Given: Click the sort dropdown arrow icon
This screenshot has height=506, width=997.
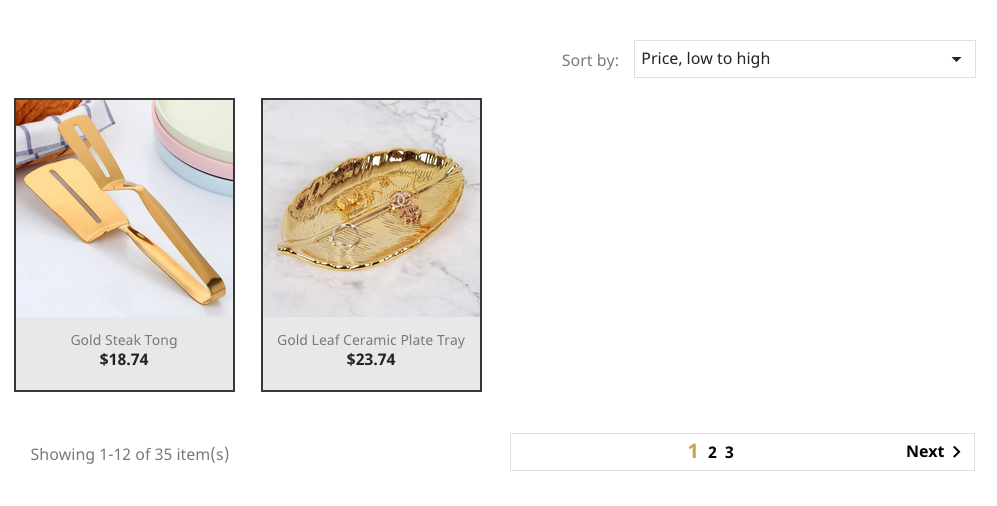Looking at the screenshot, I should pyautogui.click(x=956, y=59).
